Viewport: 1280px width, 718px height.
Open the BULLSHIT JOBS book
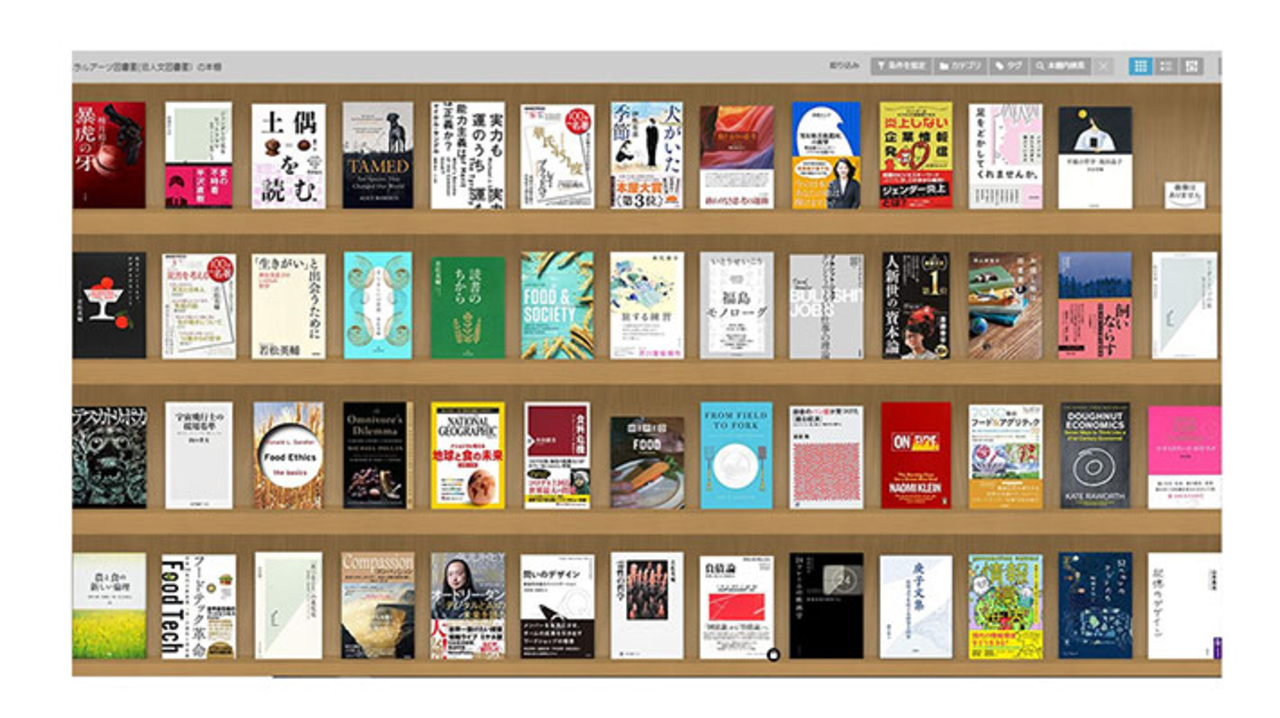[x=826, y=306]
